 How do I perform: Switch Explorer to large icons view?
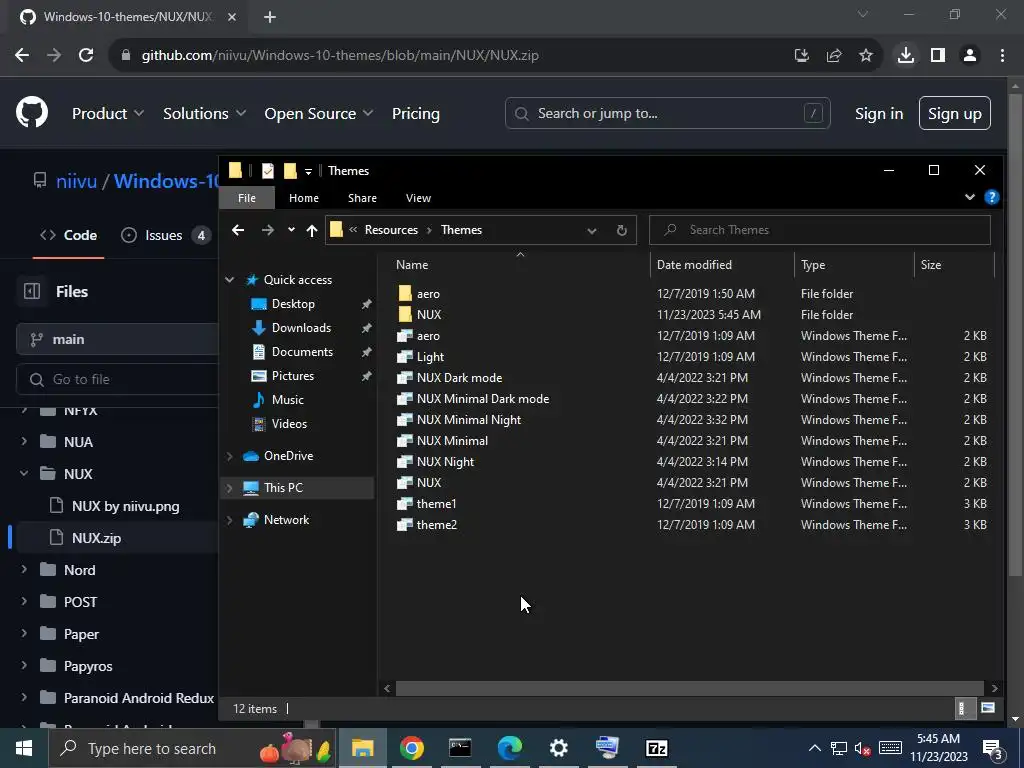point(987,708)
